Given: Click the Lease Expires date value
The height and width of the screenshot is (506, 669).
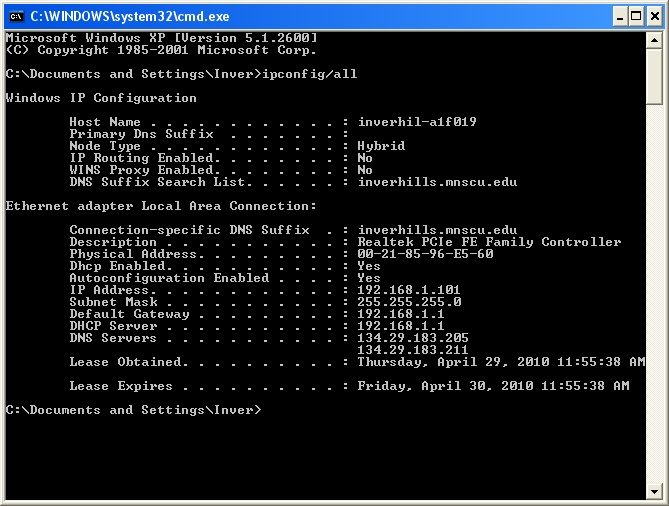Looking at the screenshot, I should pyautogui.click(x=493, y=386).
